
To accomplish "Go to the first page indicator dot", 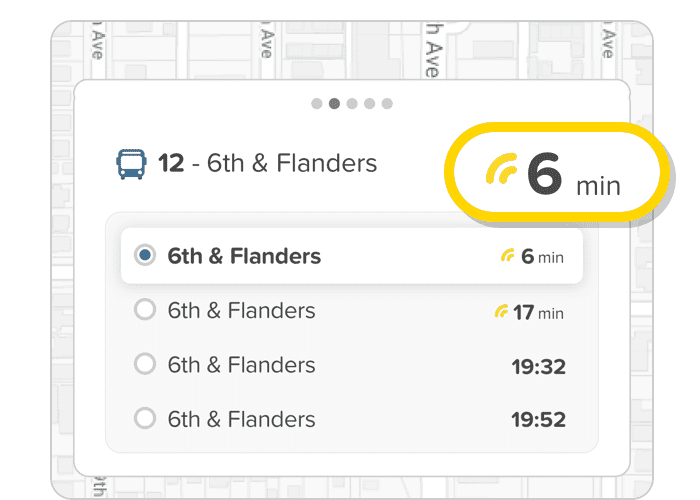I will coord(317,104).
